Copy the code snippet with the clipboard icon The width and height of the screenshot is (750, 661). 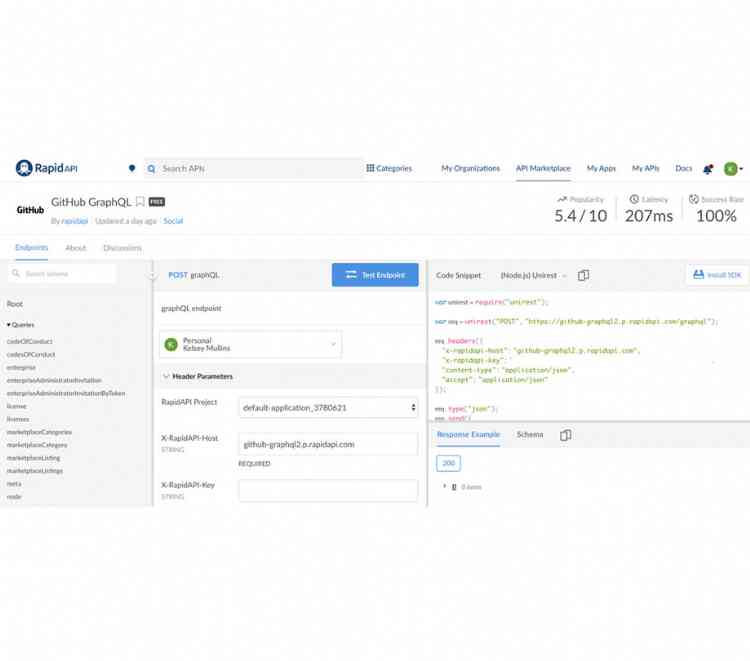tap(583, 275)
